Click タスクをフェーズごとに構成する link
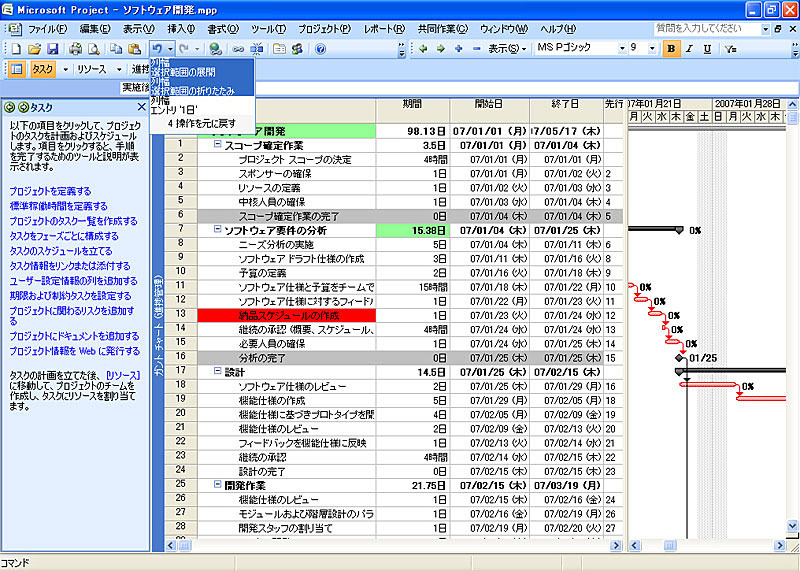 tap(64, 236)
